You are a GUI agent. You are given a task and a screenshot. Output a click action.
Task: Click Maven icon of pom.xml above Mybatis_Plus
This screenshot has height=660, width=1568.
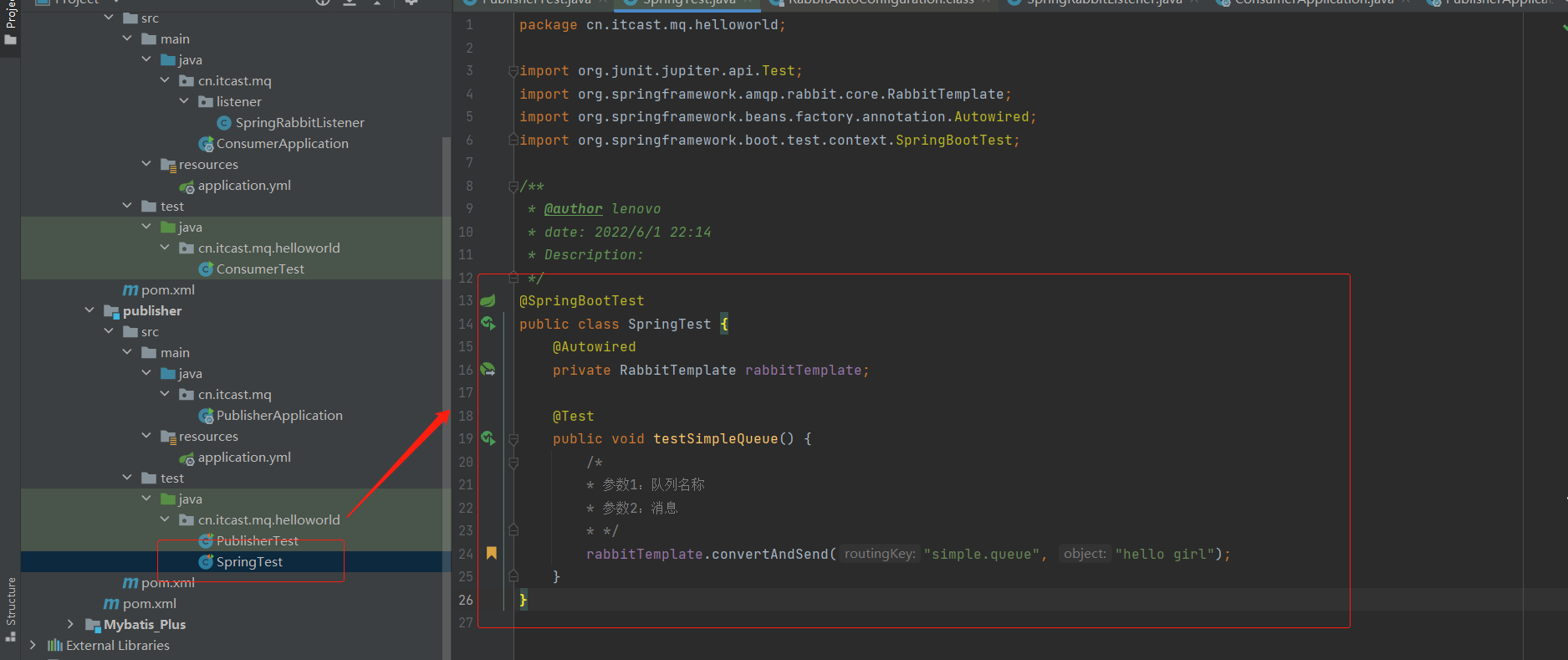pyautogui.click(x=111, y=604)
